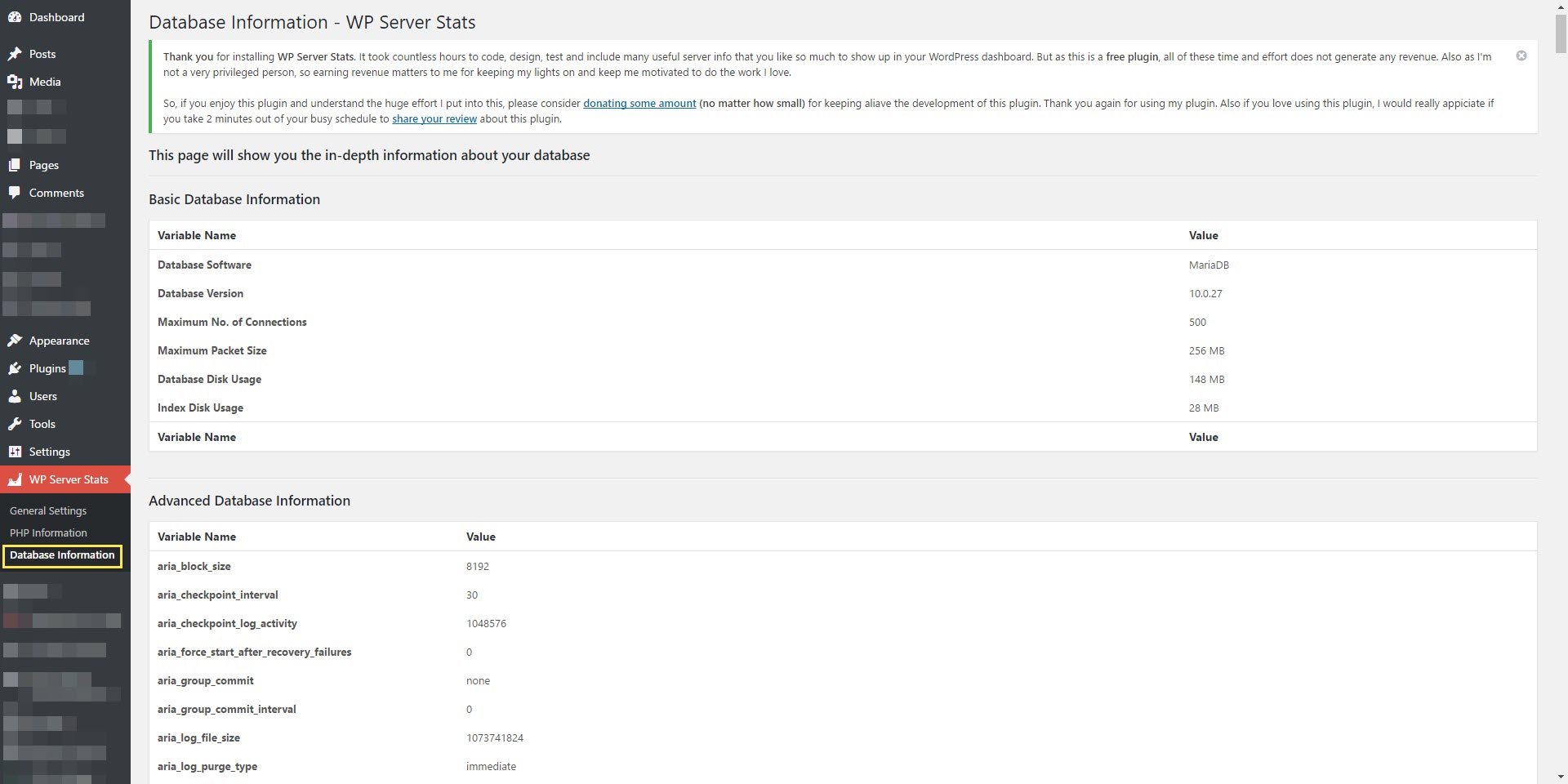Follow the donating some amount link
The height and width of the screenshot is (784, 1568).
coord(639,103)
